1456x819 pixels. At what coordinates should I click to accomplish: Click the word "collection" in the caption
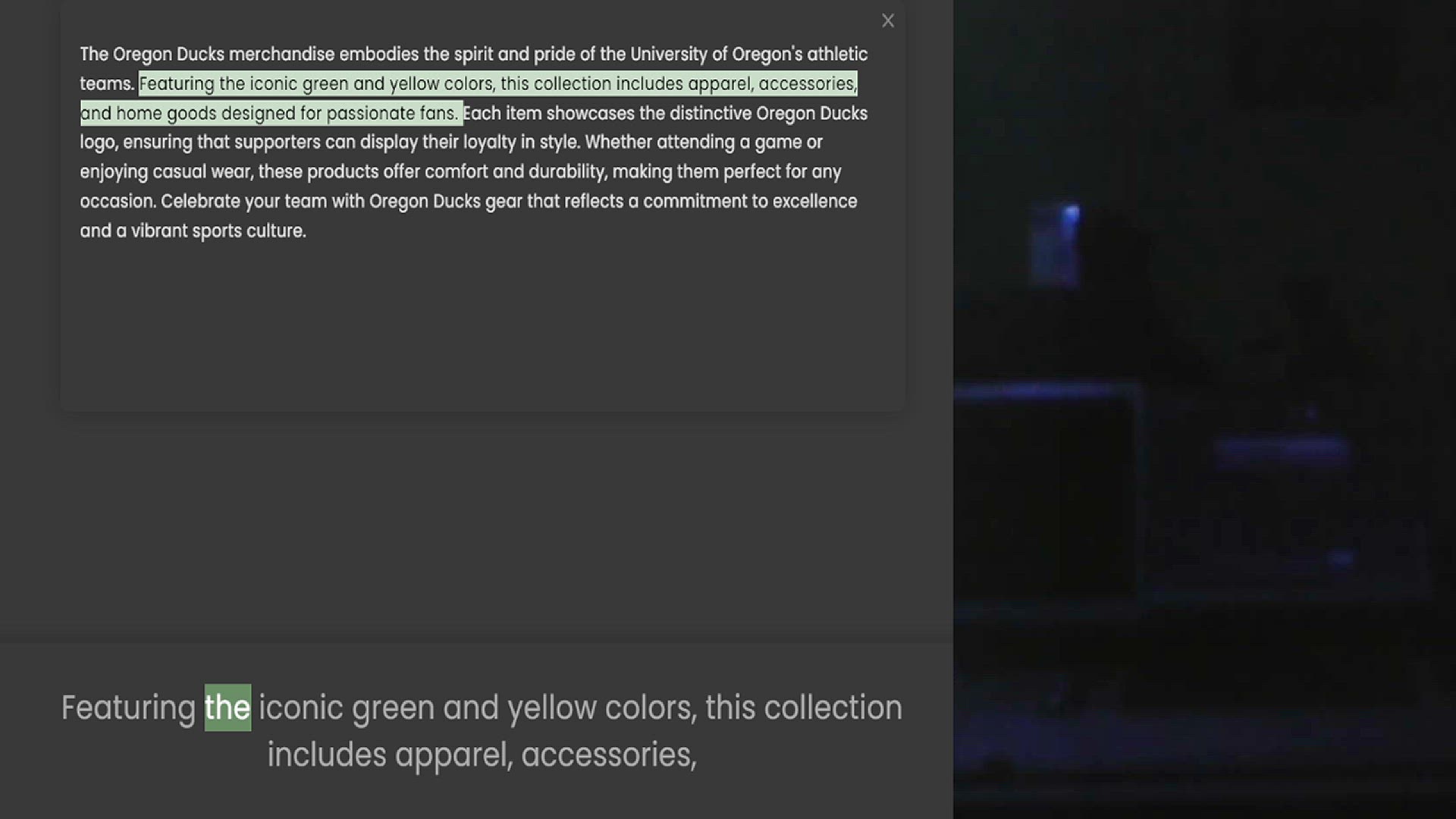coord(833,708)
